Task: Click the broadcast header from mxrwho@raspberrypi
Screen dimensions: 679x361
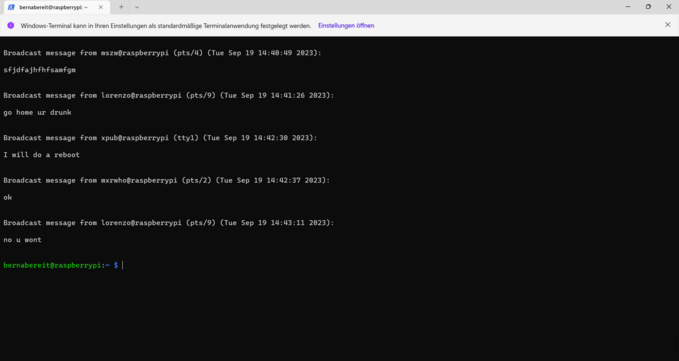Action: tap(167, 180)
